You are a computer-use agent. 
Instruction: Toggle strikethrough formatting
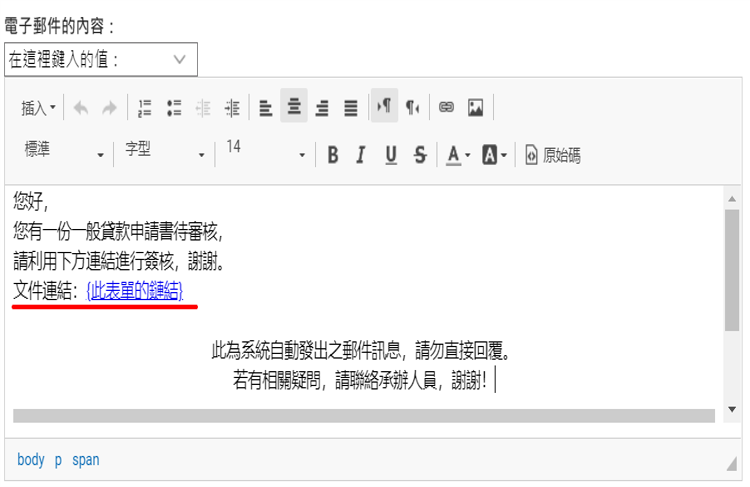420,155
